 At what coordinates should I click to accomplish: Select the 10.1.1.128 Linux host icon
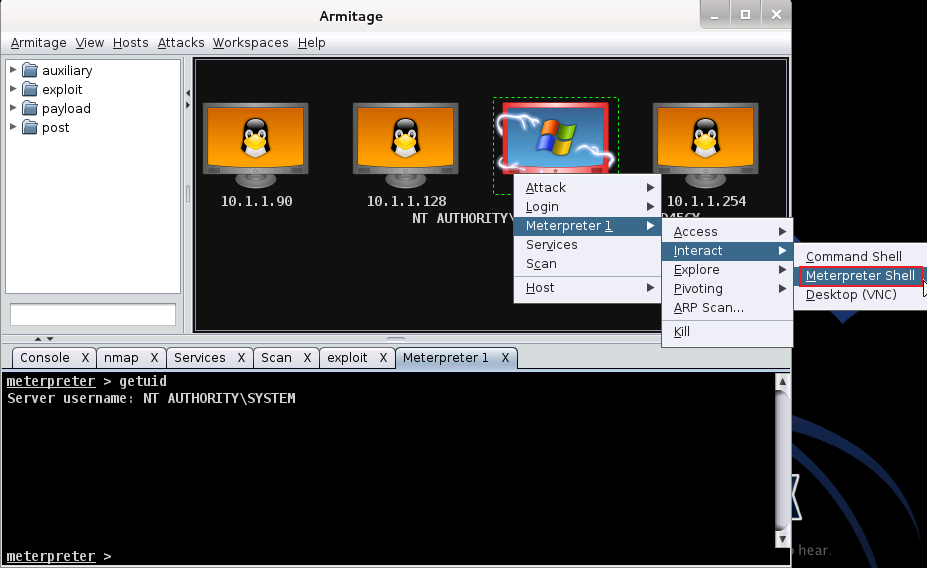tap(406, 145)
